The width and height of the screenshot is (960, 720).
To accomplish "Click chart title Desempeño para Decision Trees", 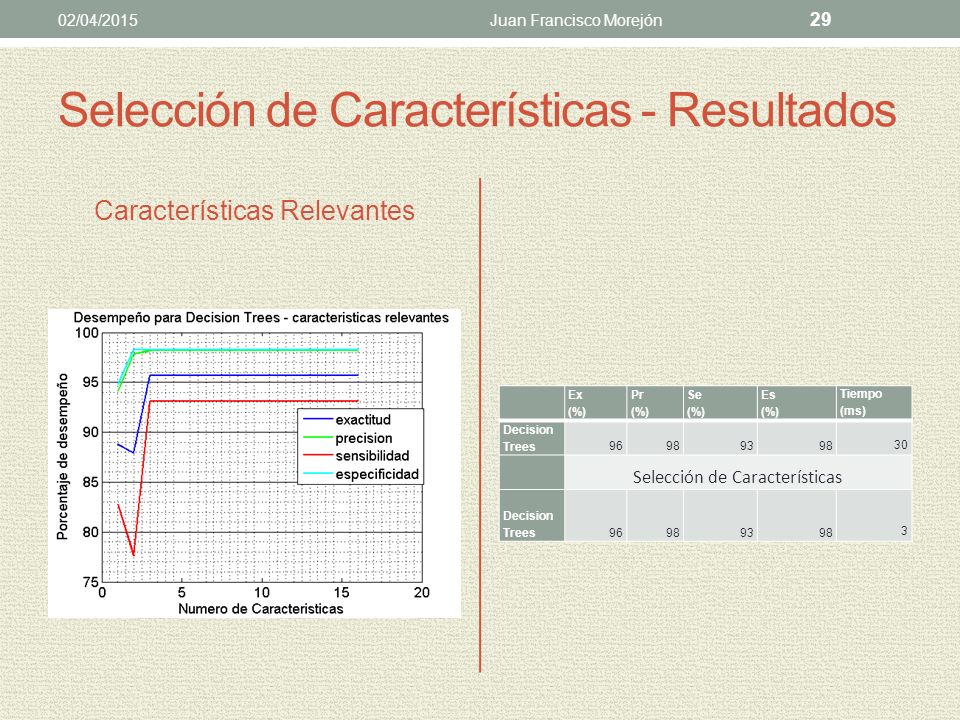I will pos(261,318).
